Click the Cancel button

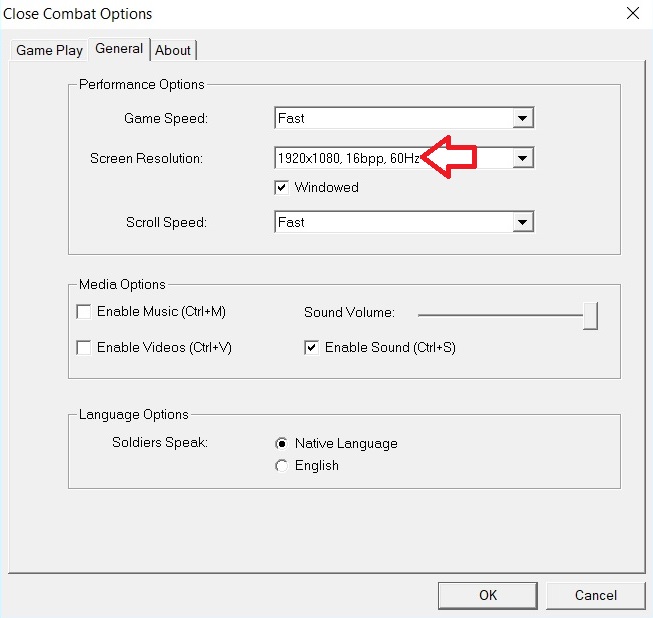[596, 595]
